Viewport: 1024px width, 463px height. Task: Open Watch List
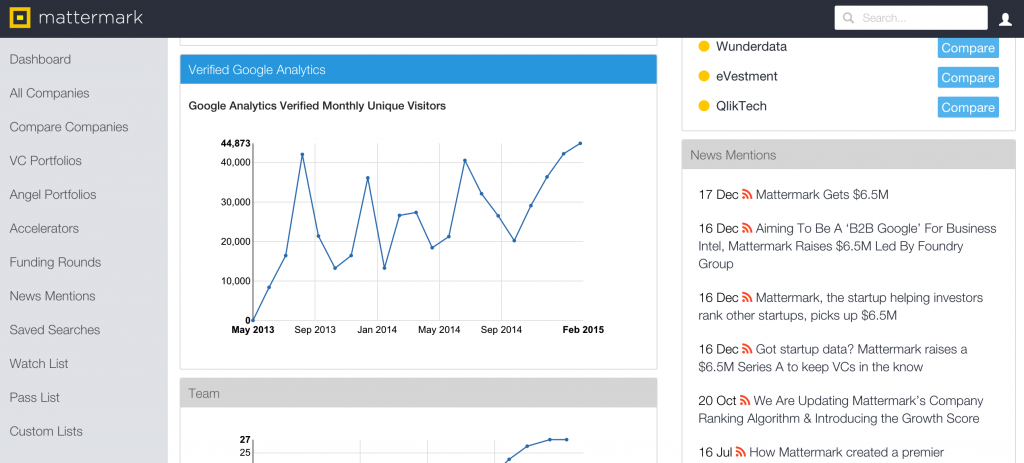39,364
